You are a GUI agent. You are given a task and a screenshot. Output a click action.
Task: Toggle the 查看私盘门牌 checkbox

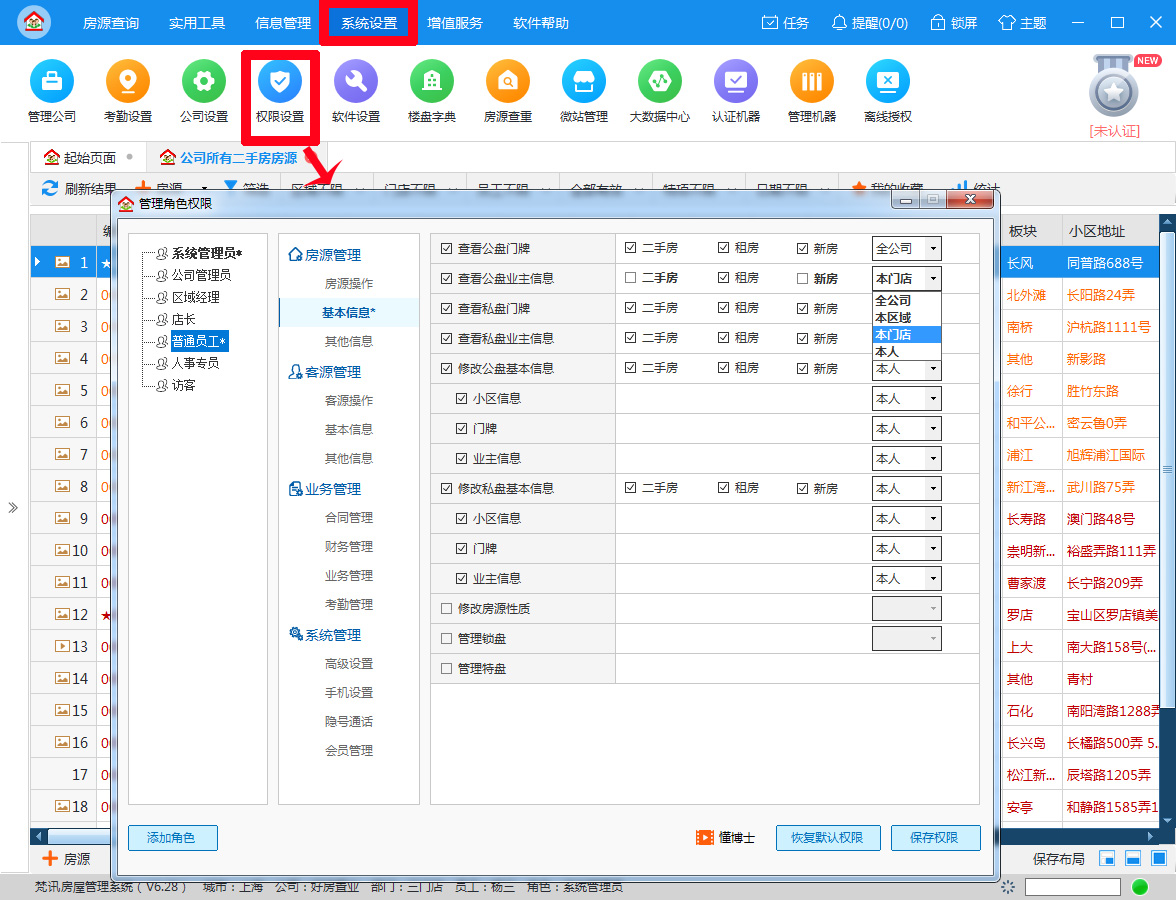446,308
